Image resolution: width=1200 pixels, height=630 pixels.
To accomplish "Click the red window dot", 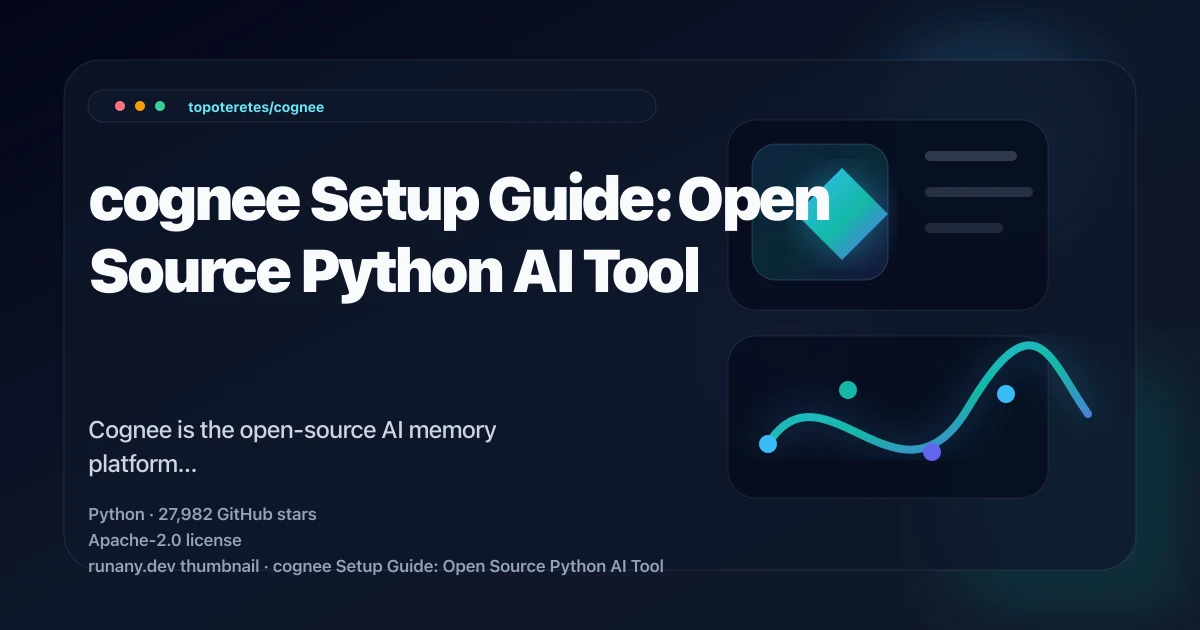I will pyautogui.click(x=120, y=106).
